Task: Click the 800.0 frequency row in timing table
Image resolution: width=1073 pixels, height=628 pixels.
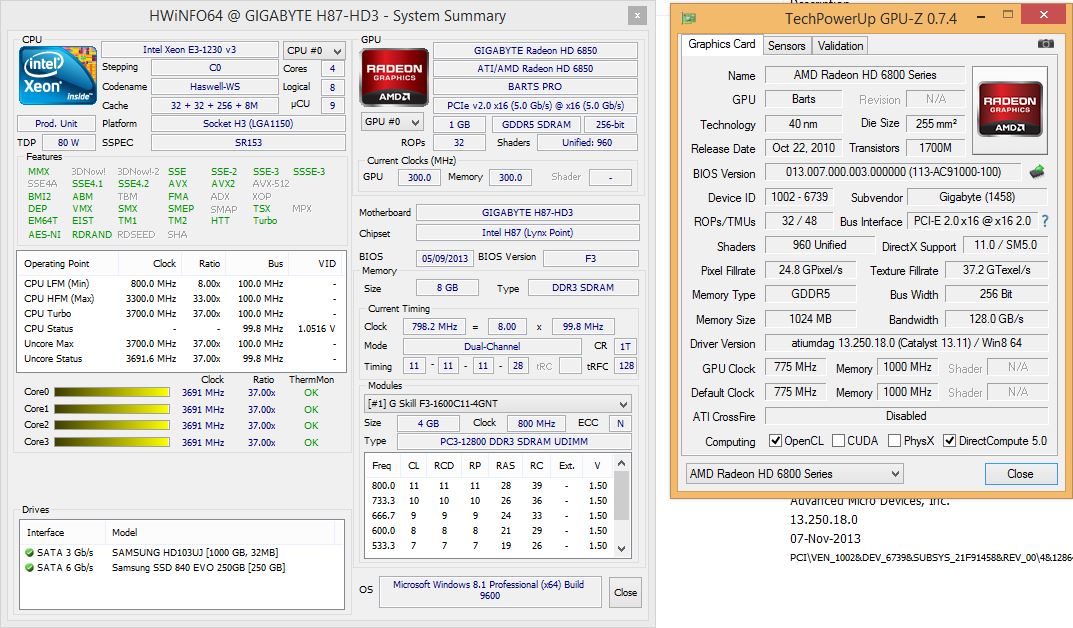Action: pyautogui.click(x=489, y=485)
